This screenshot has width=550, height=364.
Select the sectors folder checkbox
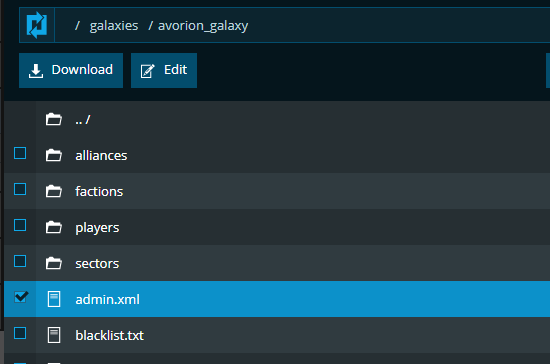pyautogui.click(x=20, y=261)
